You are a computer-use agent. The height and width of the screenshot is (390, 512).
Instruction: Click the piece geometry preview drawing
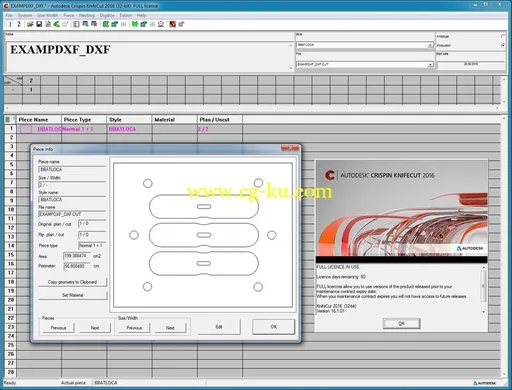tap(203, 235)
